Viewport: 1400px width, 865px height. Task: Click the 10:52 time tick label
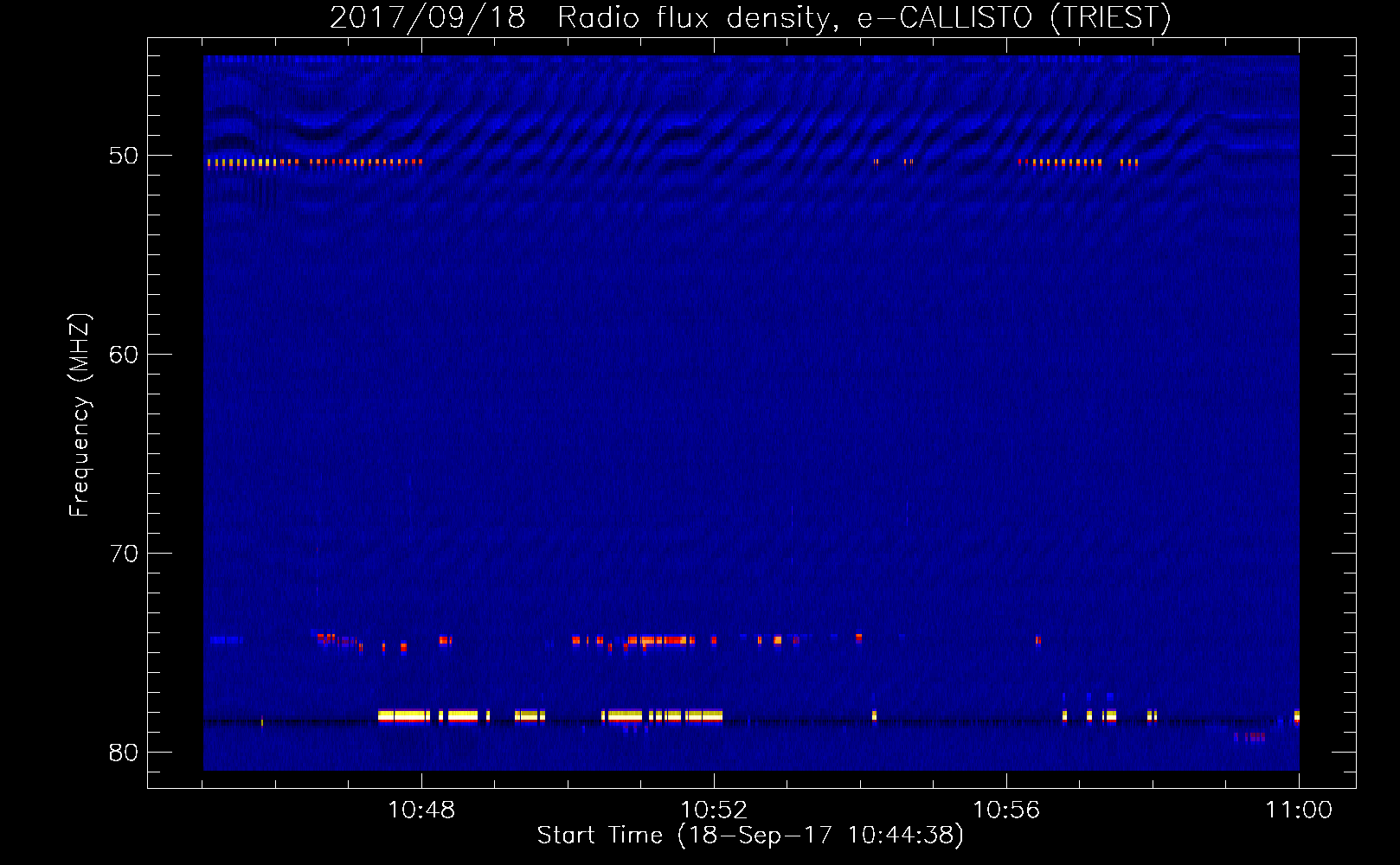pos(714,811)
